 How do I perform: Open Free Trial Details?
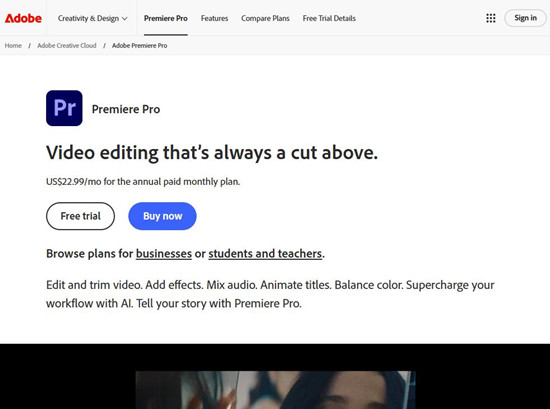point(329,18)
